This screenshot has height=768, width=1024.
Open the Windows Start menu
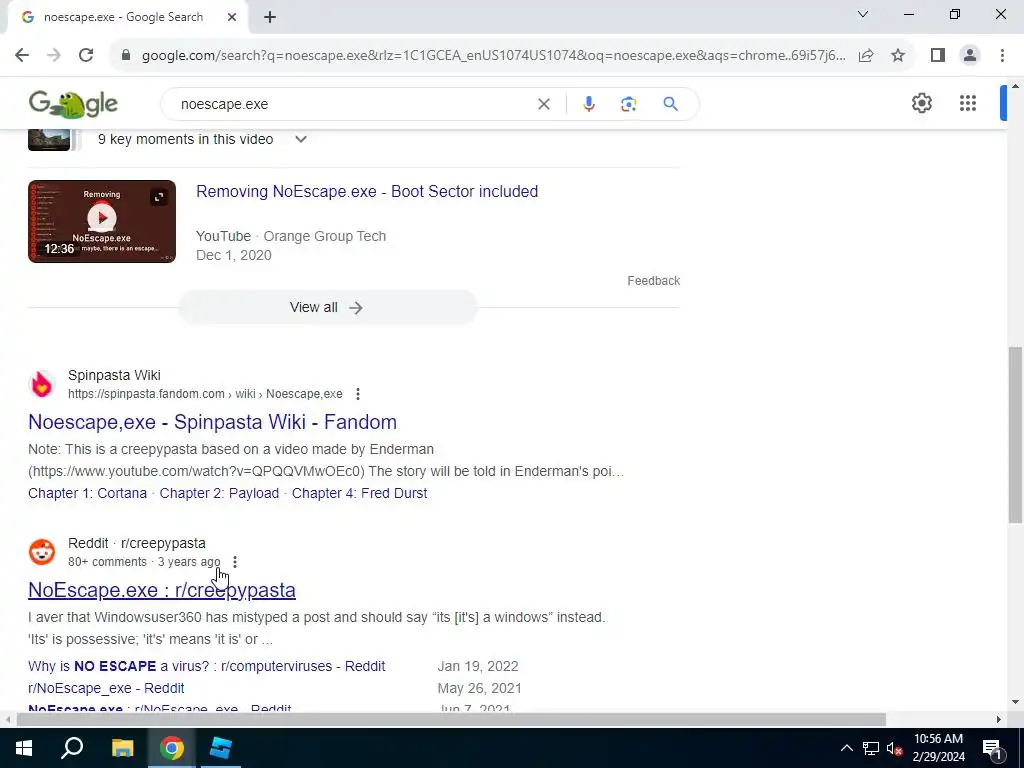[x=24, y=748]
